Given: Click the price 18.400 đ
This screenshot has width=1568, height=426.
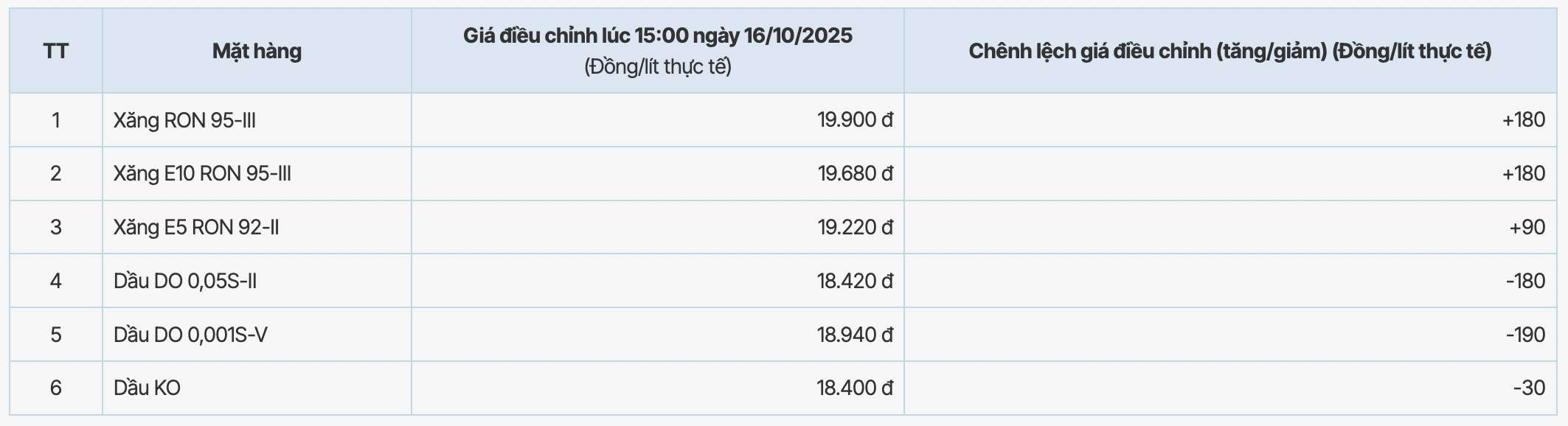Looking at the screenshot, I should click(855, 388).
